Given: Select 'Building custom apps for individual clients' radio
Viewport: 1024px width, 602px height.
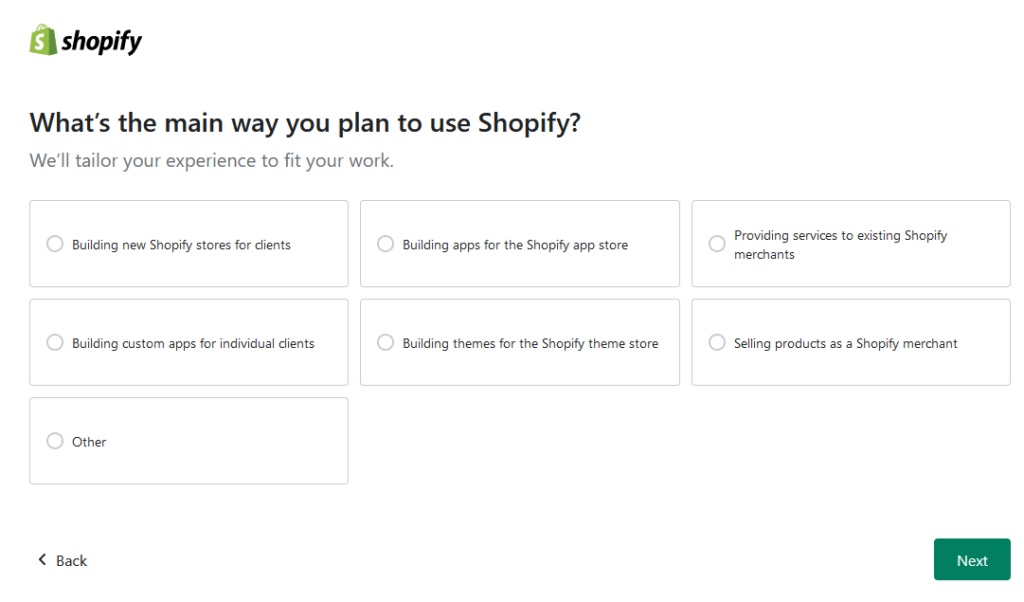Looking at the screenshot, I should (x=55, y=343).
